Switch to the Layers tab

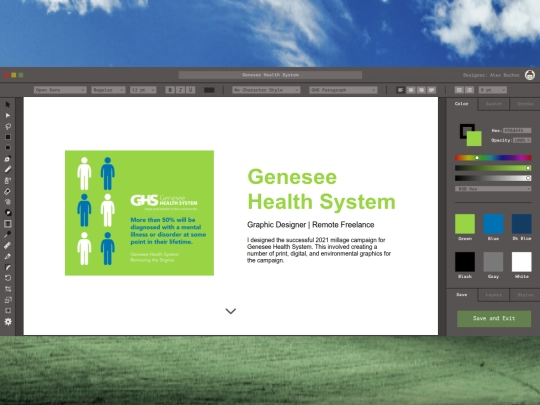click(494, 295)
